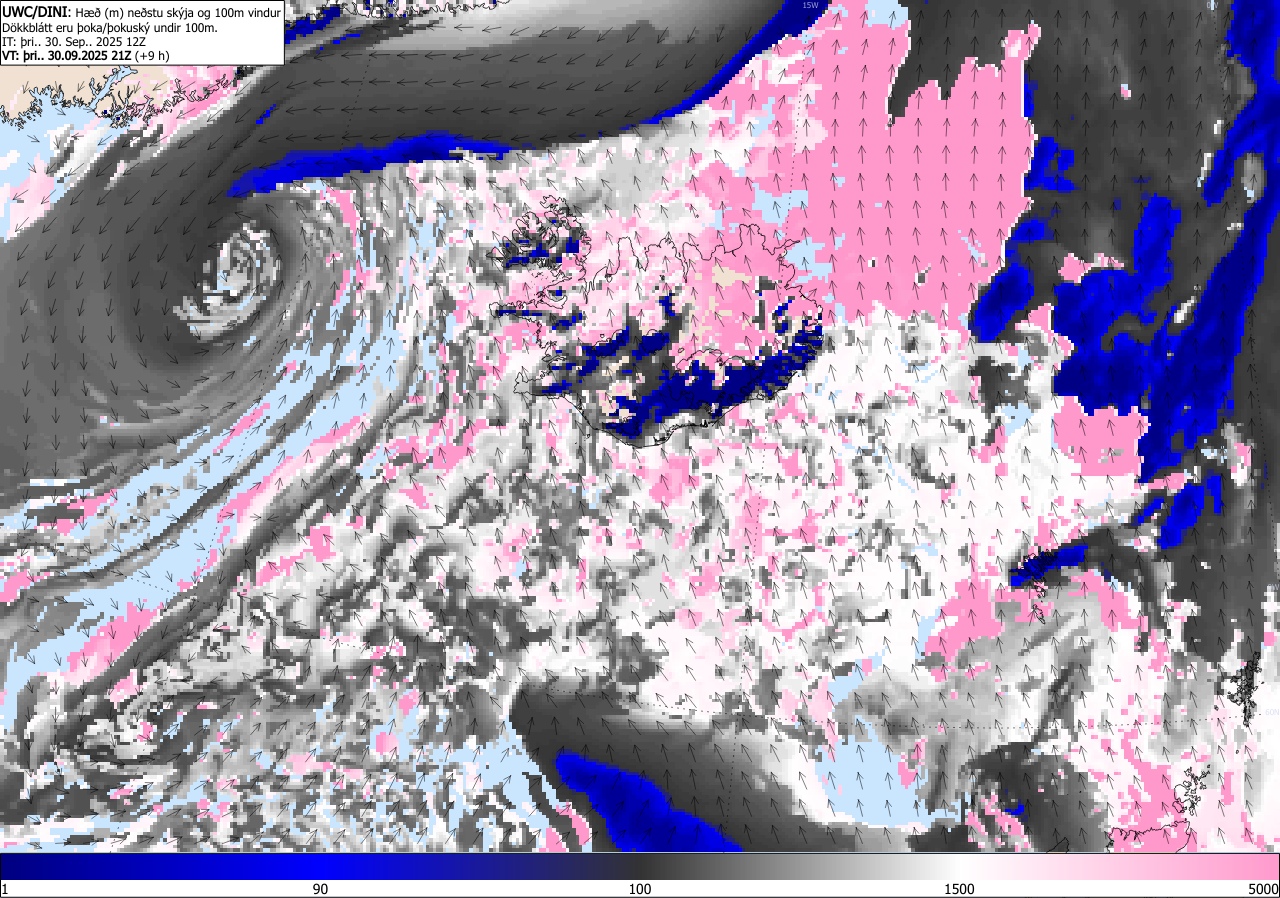Click the grey-to-white part of the colour scale

pos(800,866)
